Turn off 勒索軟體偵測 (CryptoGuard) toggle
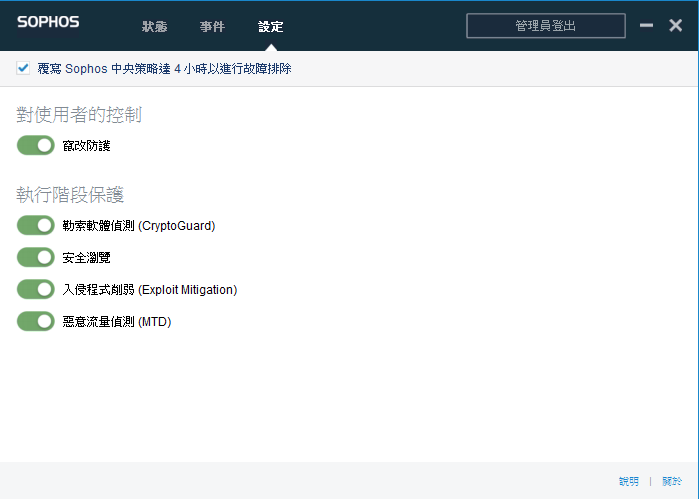The image size is (699, 499). click(x=35, y=226)
